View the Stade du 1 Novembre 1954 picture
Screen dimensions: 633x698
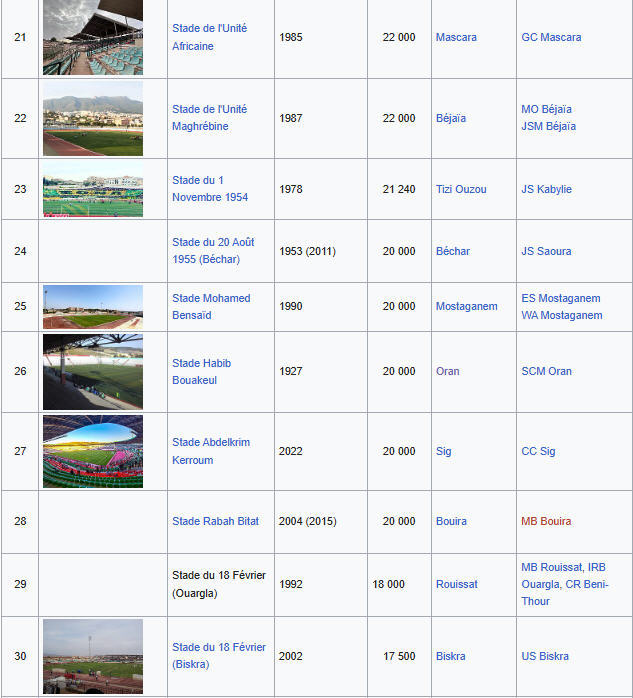click(x=93, y=189)
